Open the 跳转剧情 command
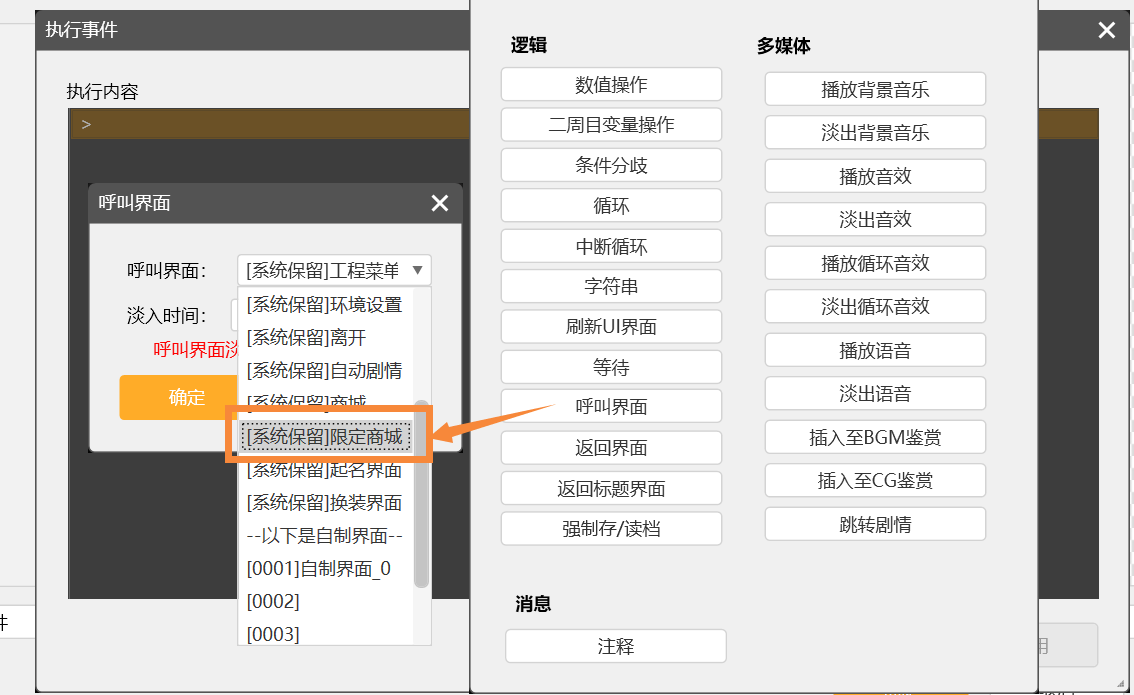Image resolution: width=1134 pixels, height=695 pixels. (875, 525)
